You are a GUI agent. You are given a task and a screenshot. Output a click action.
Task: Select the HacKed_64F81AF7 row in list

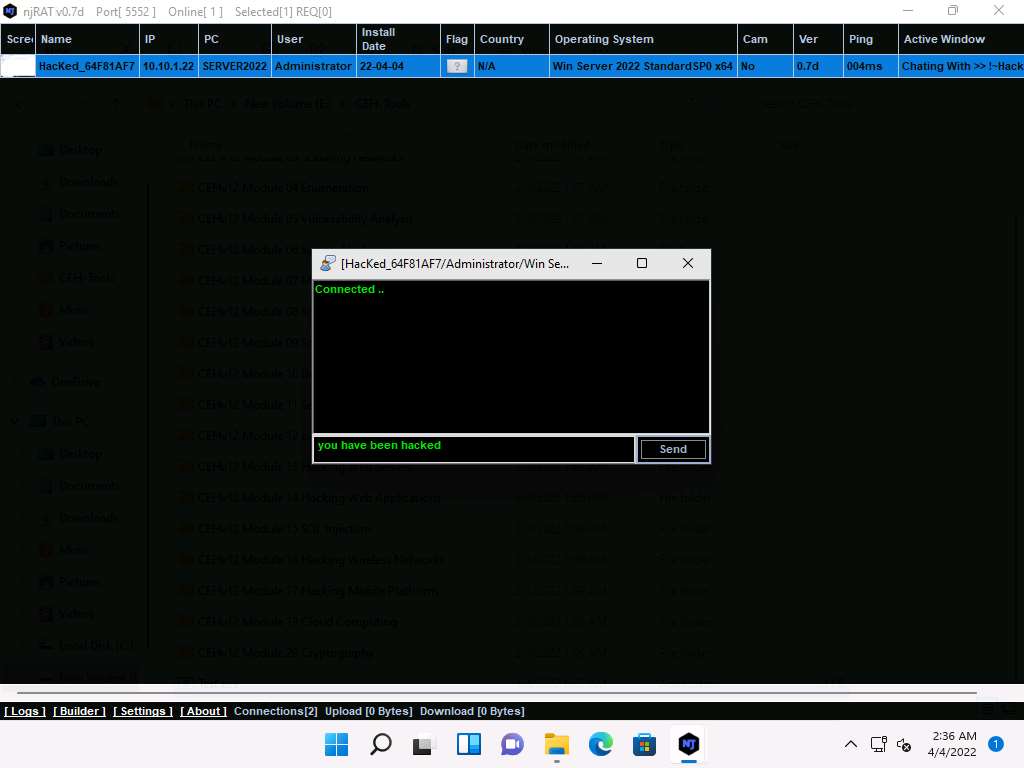click(86, 66)
